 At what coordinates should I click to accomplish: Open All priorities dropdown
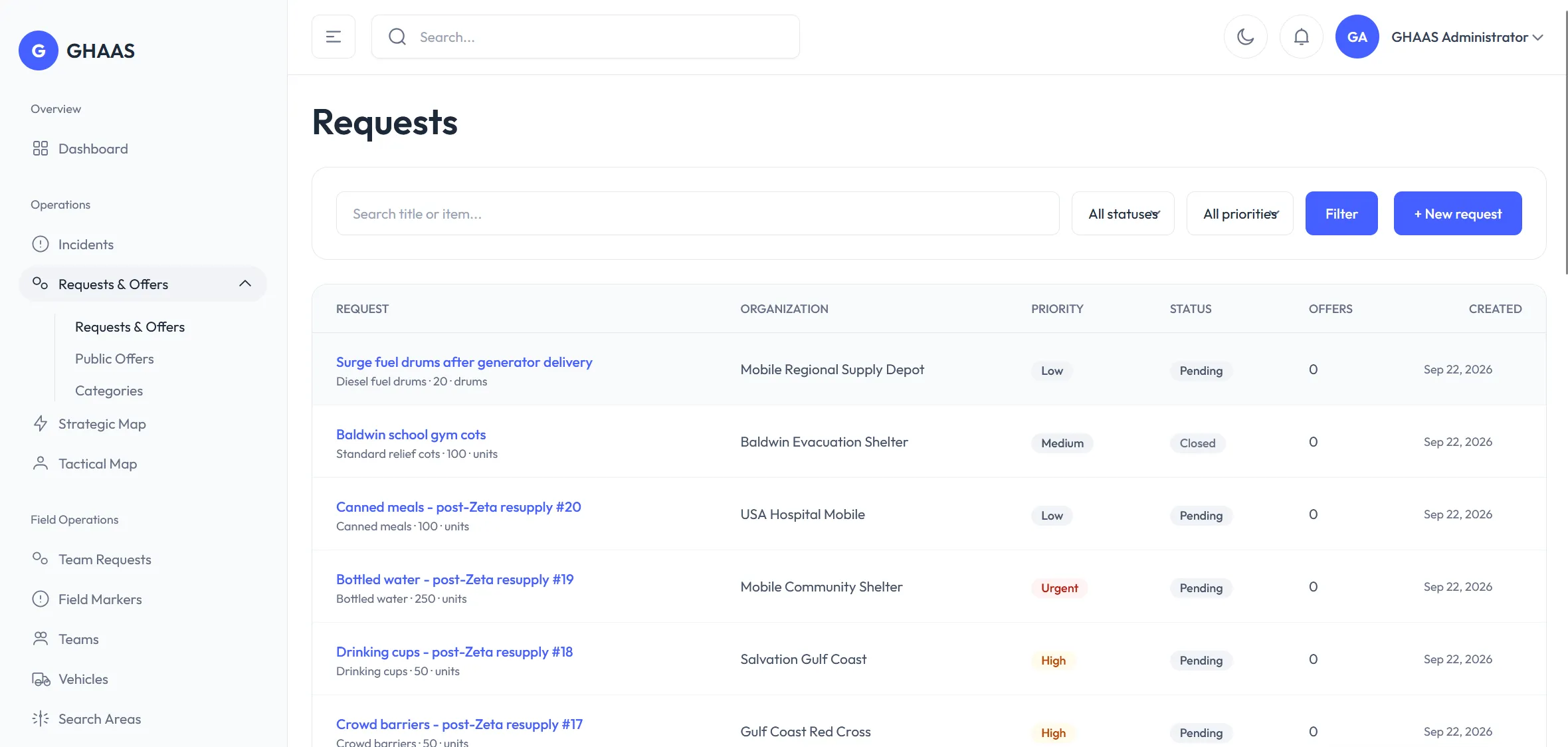pos(1240,213)
